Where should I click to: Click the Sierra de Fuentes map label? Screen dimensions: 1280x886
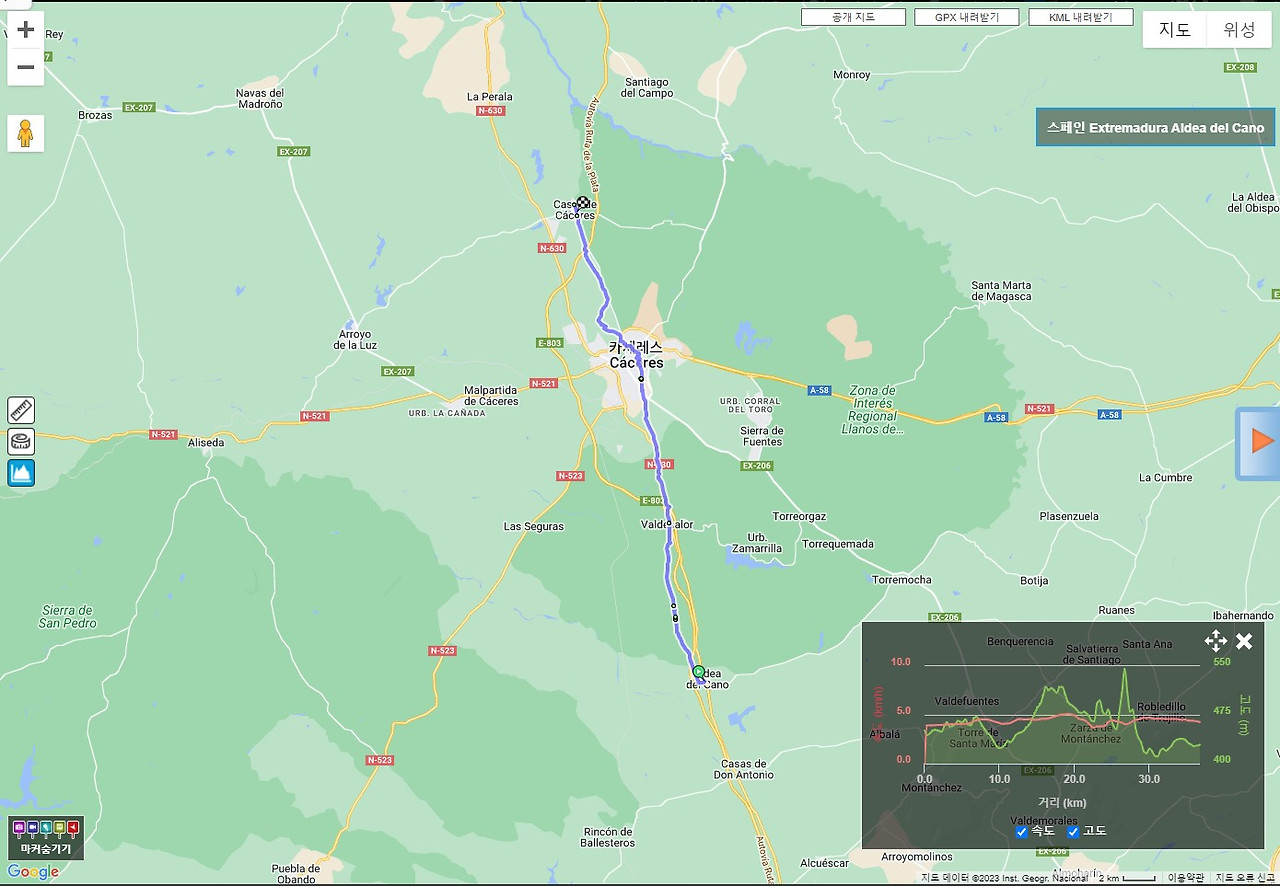pos(762,435)
